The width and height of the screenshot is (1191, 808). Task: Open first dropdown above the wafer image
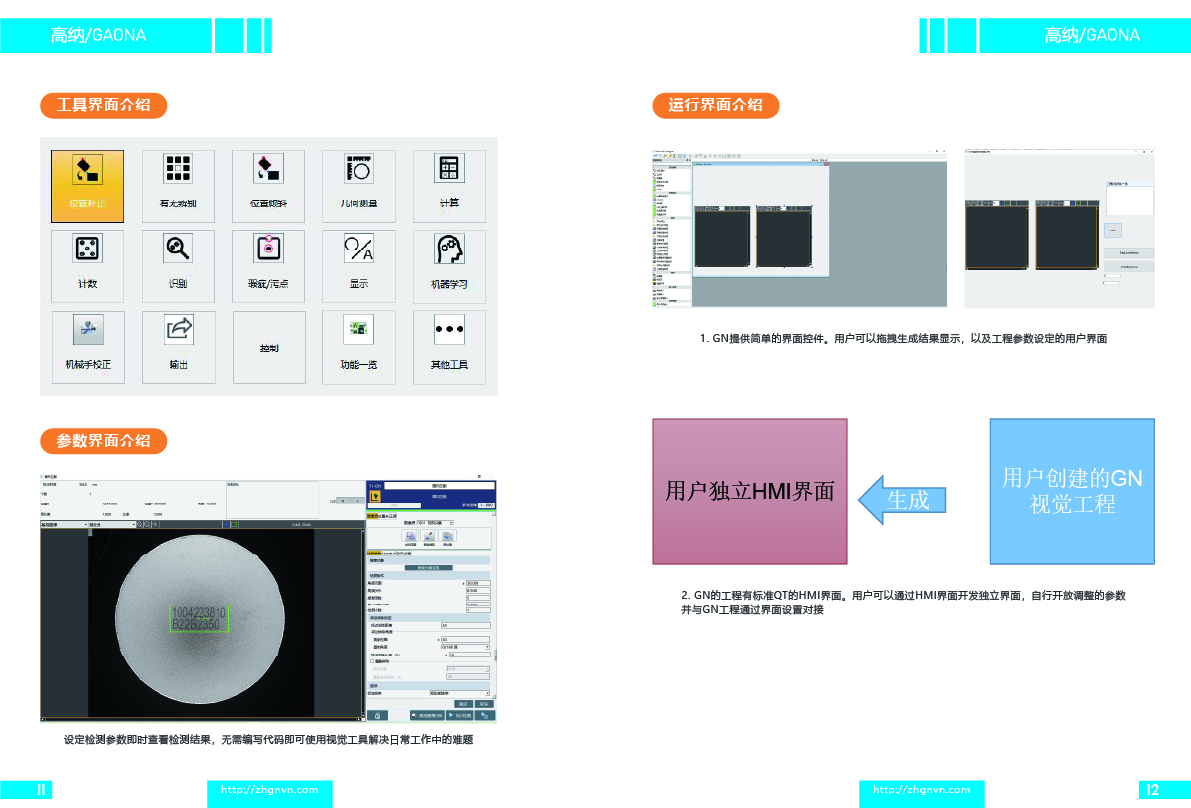[64, 525]
